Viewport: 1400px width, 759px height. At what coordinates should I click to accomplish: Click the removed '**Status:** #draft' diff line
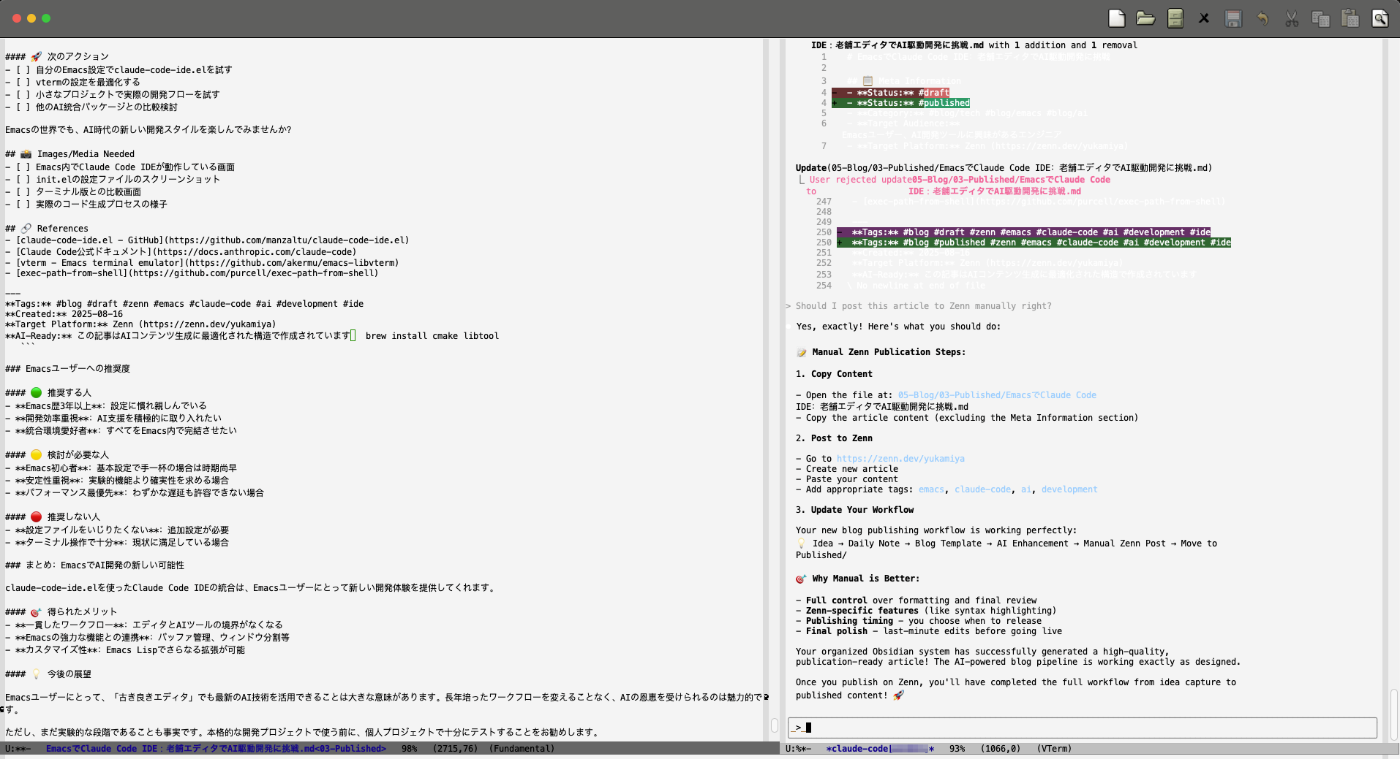point(893,92)
